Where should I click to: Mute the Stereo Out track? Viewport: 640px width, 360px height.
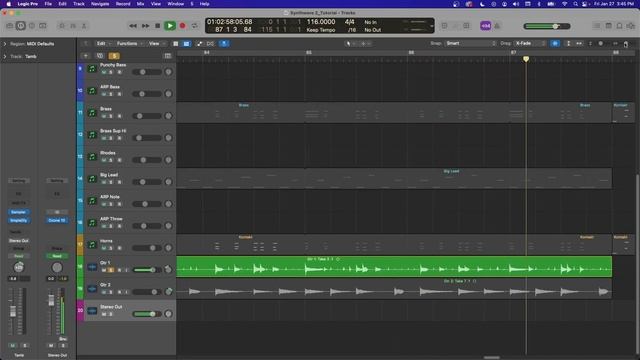(104, 314)
